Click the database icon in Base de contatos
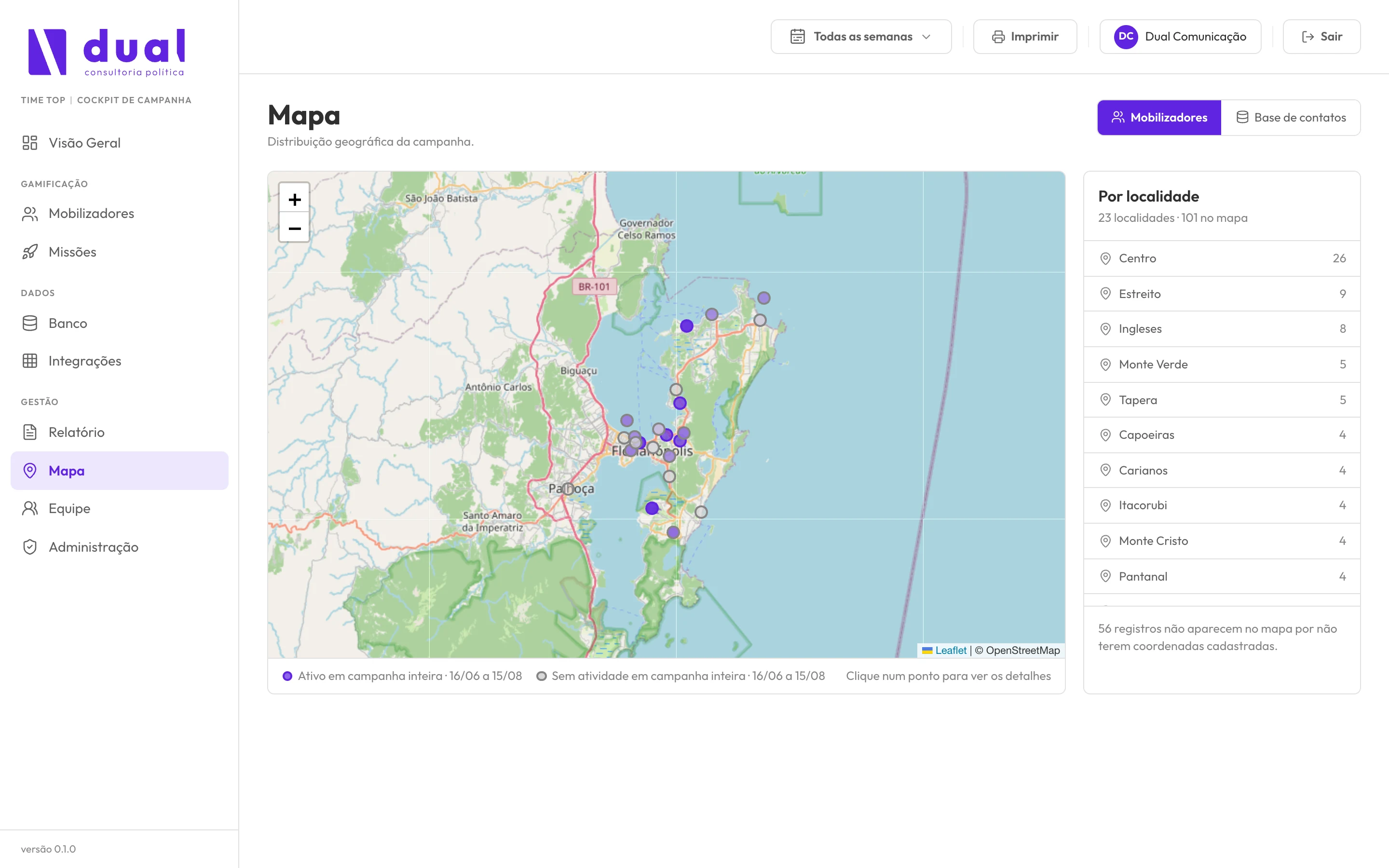Image resolution: width=1389 pixels, height=868 pixels. coord(1242,117)
